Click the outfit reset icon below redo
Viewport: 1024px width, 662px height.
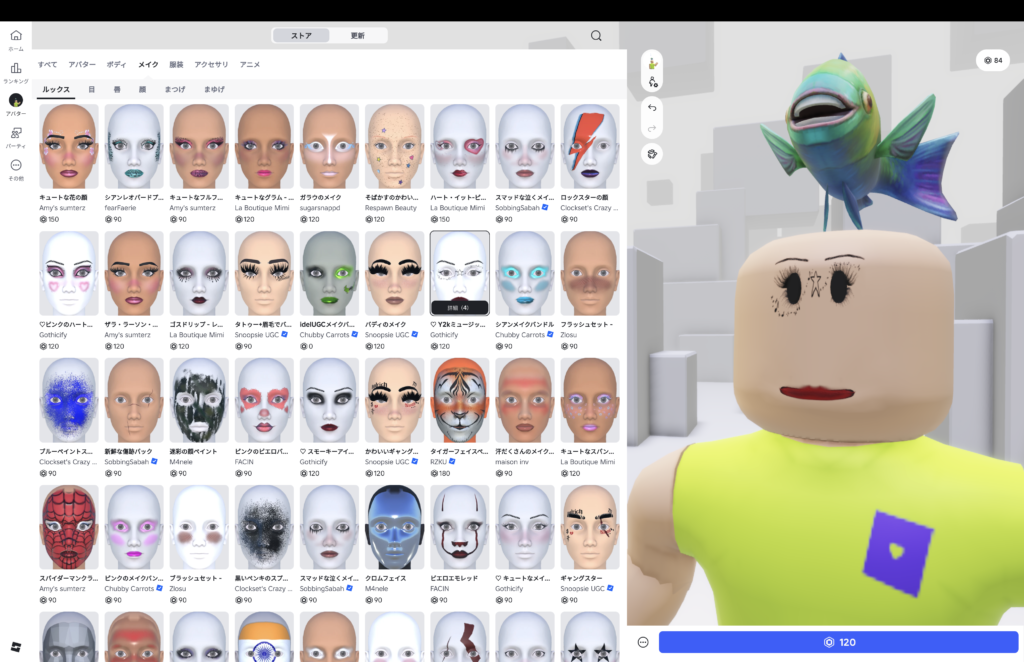pos(652,154)
